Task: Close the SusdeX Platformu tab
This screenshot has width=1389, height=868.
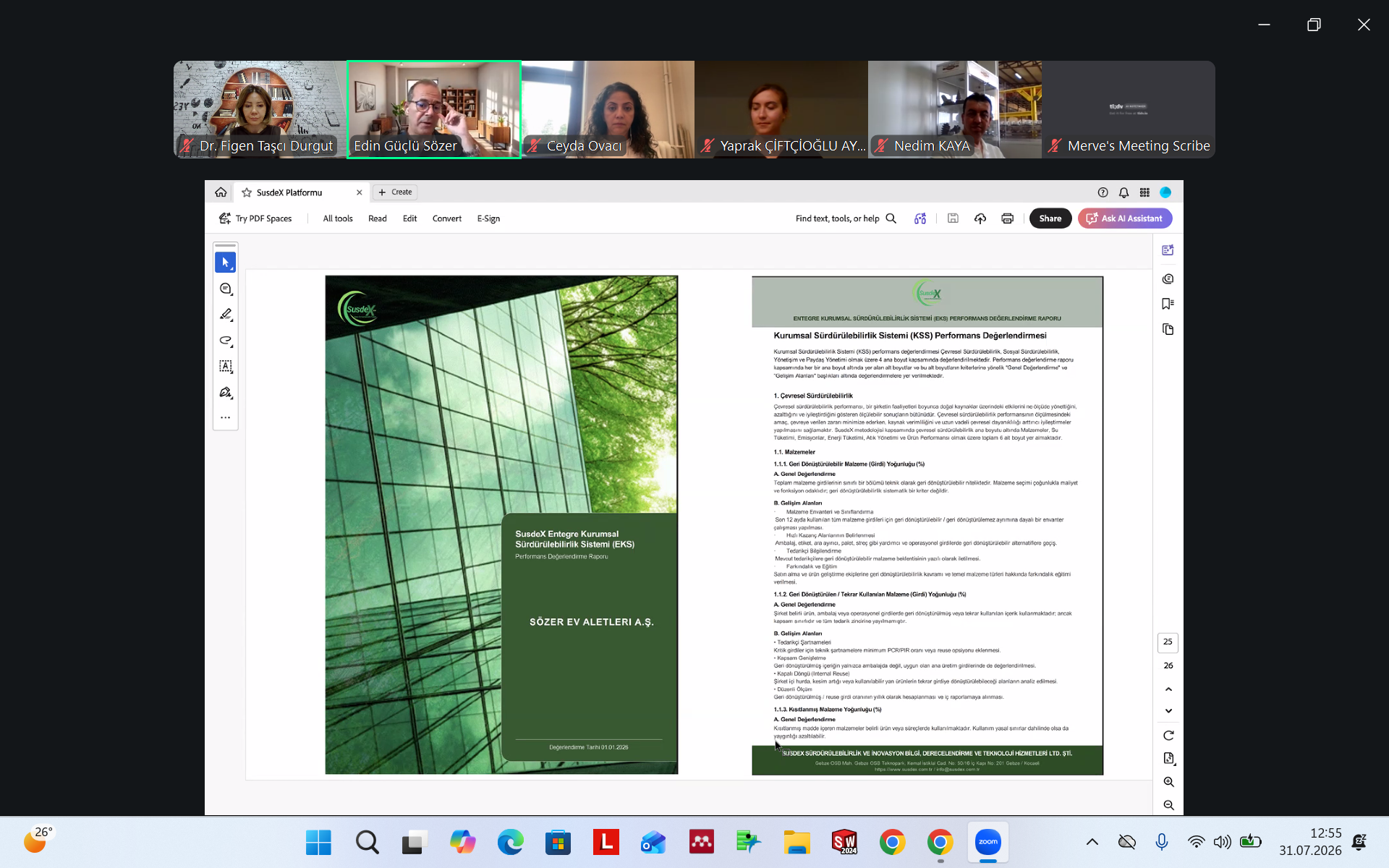Action: point(359,192)
